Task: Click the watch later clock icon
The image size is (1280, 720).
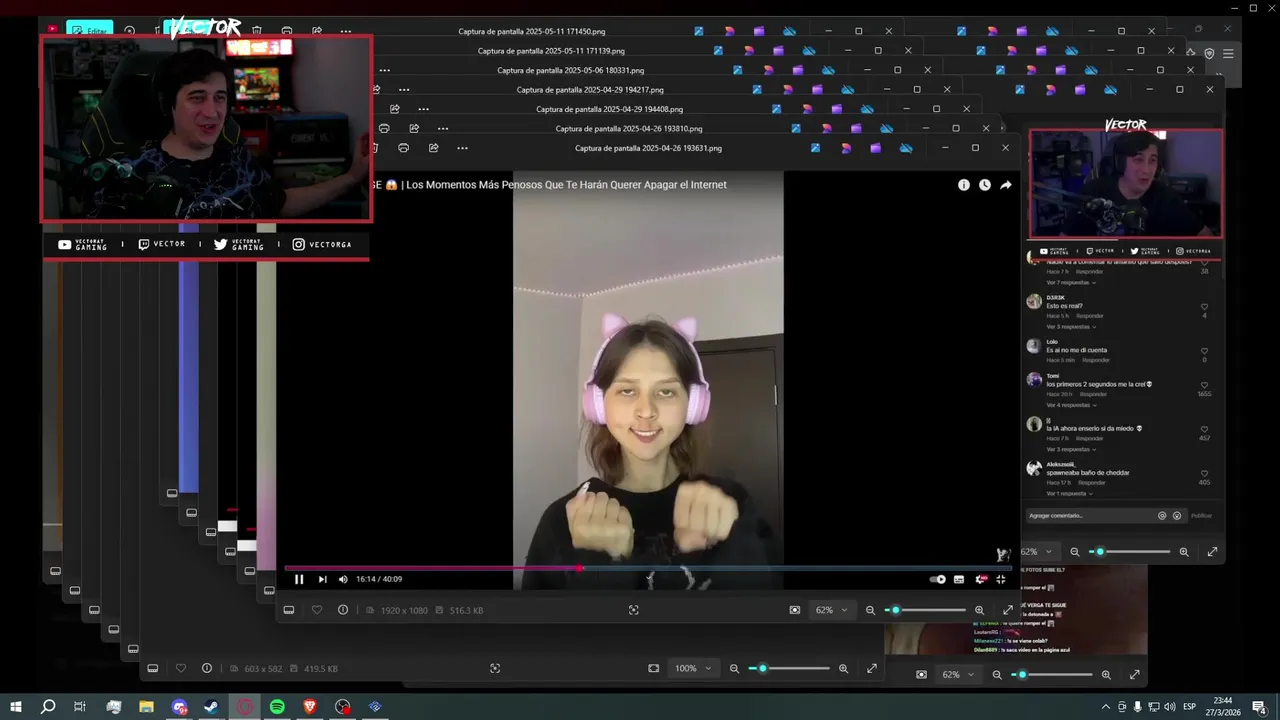Action: [x=985, y=185]
